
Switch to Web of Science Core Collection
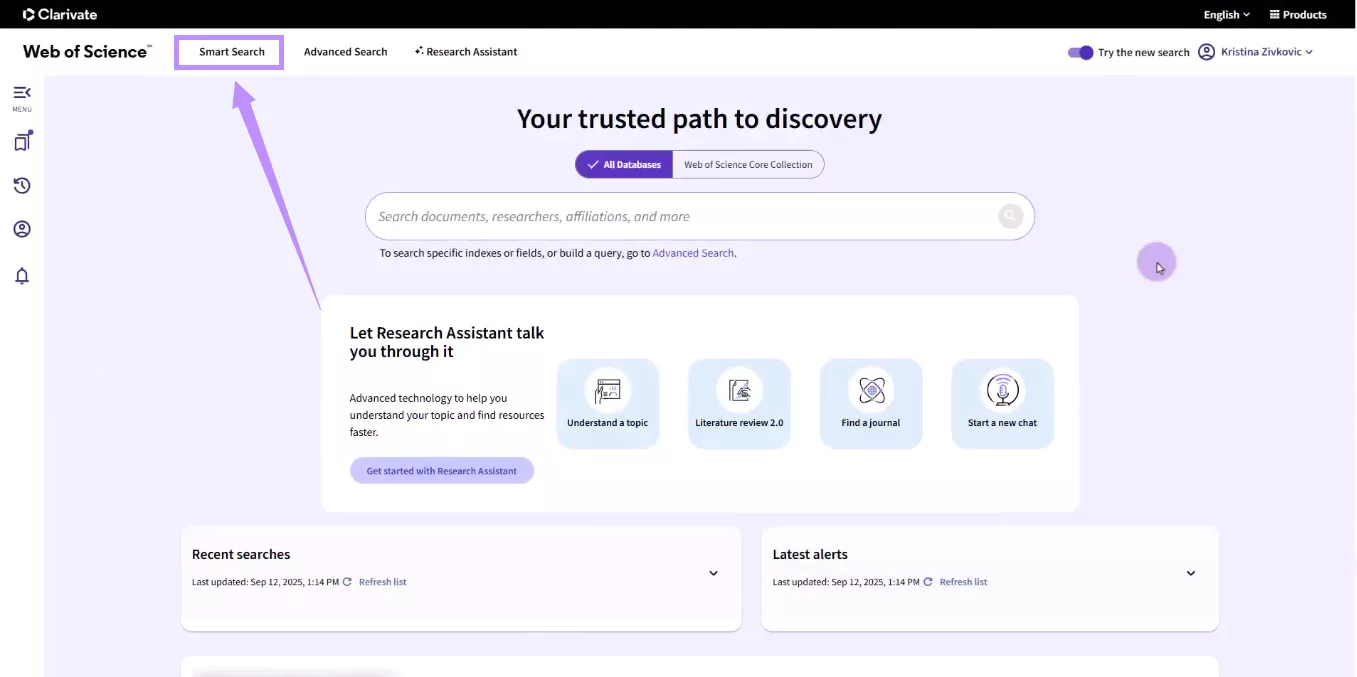[748, 164]
